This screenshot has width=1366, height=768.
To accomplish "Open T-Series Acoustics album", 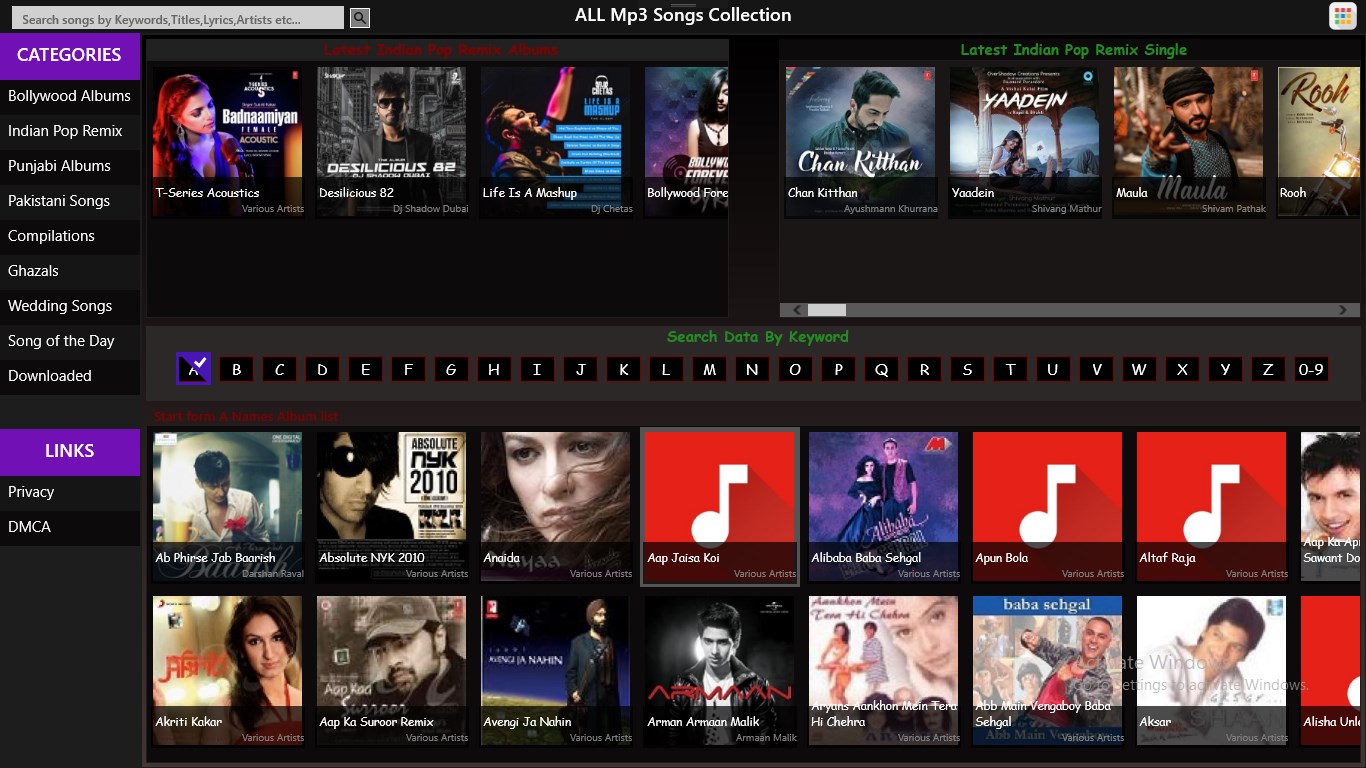I will (228, 141).
